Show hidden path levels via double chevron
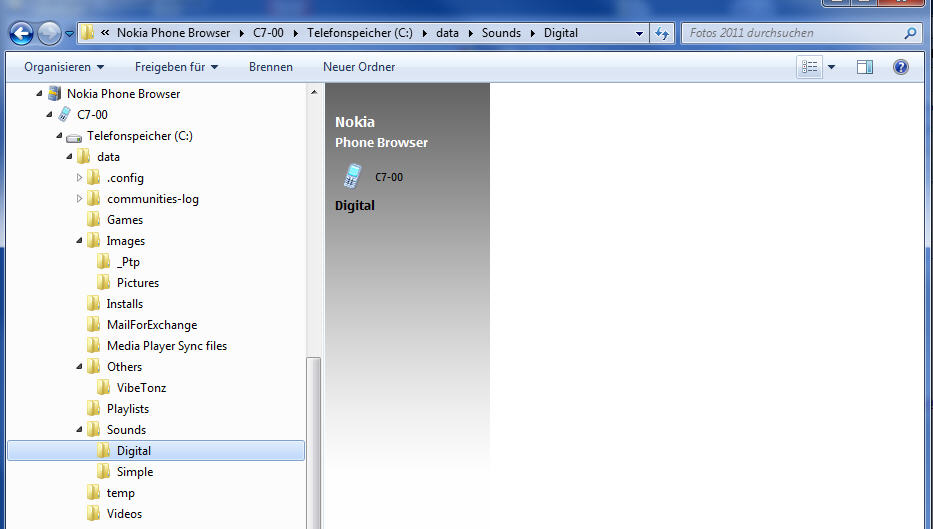This screenshot has height=529, width=933. [x=105, y=33]
